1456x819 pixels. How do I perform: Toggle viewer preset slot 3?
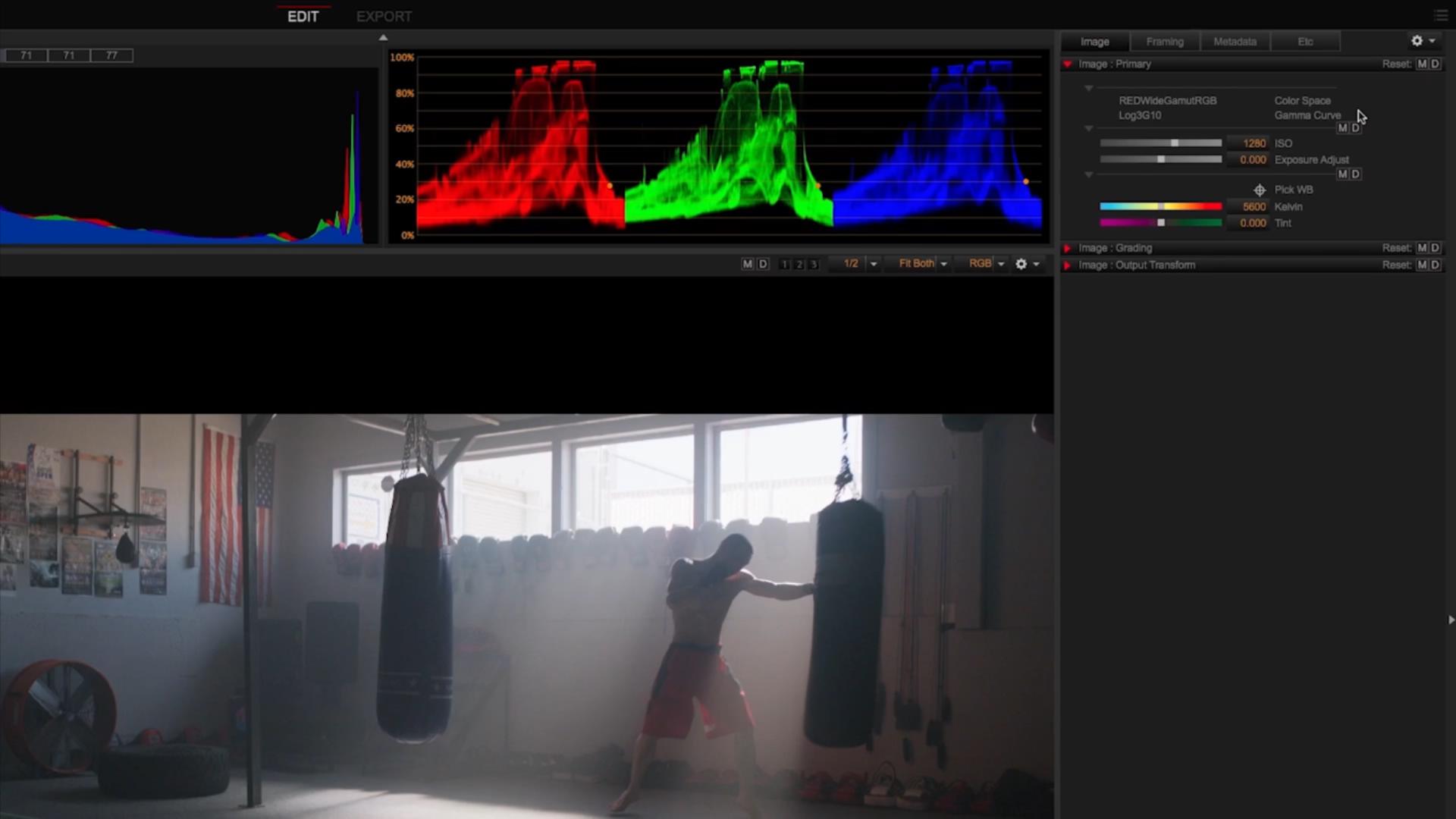click(x=814, y=265)
